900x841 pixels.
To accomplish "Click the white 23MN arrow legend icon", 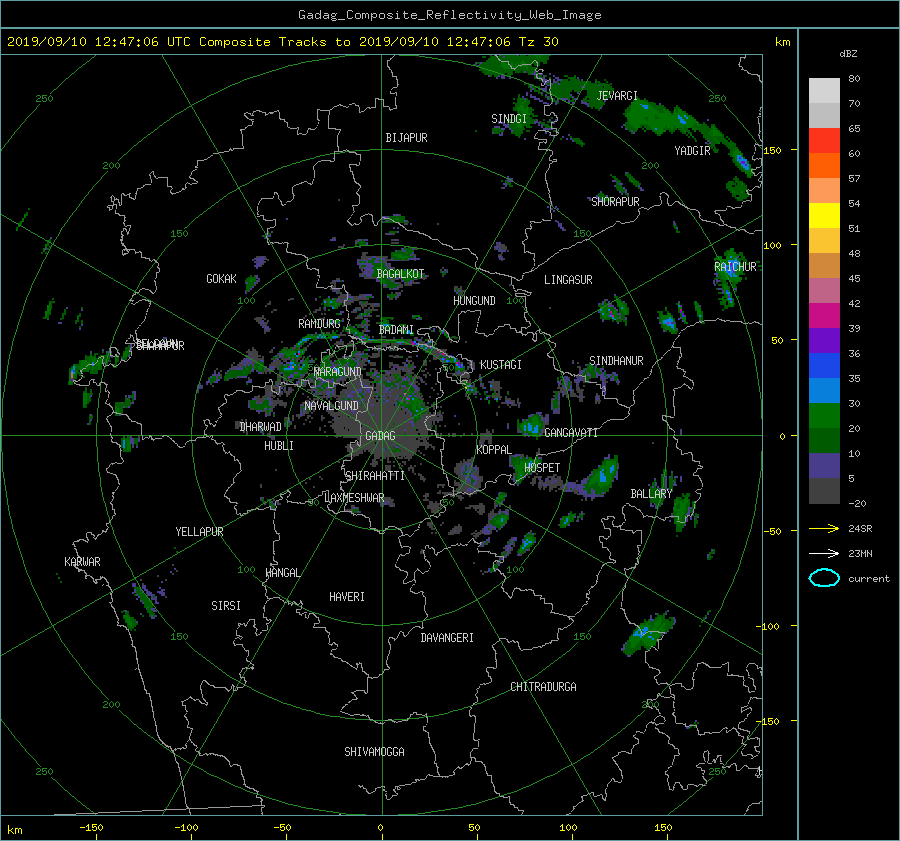I will point(824,553).
